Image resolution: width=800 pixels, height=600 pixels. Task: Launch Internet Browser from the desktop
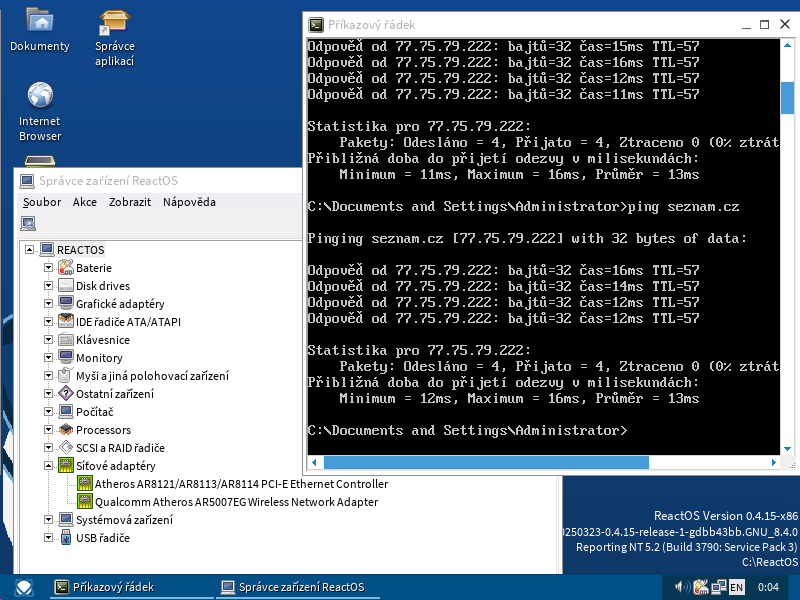pyautogui.click(x=40, y=96)
